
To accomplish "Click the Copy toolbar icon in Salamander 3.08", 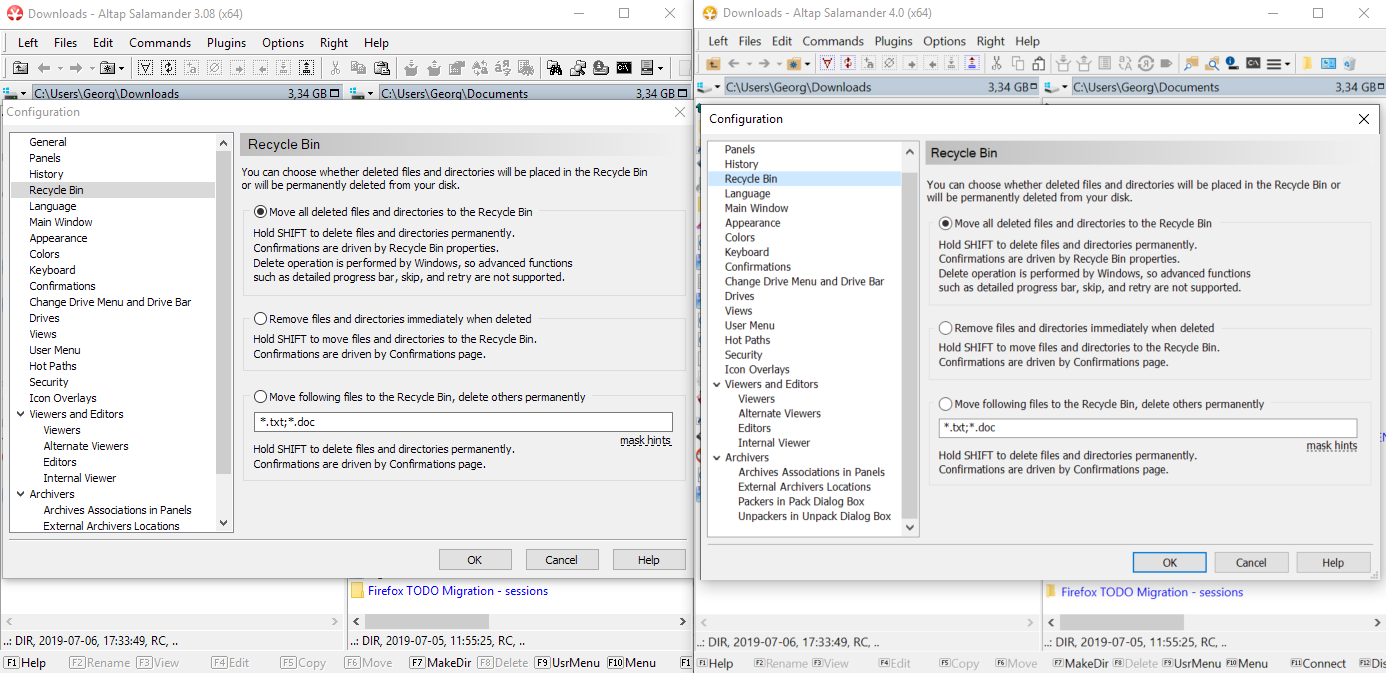I will click(x=359, y=67).
